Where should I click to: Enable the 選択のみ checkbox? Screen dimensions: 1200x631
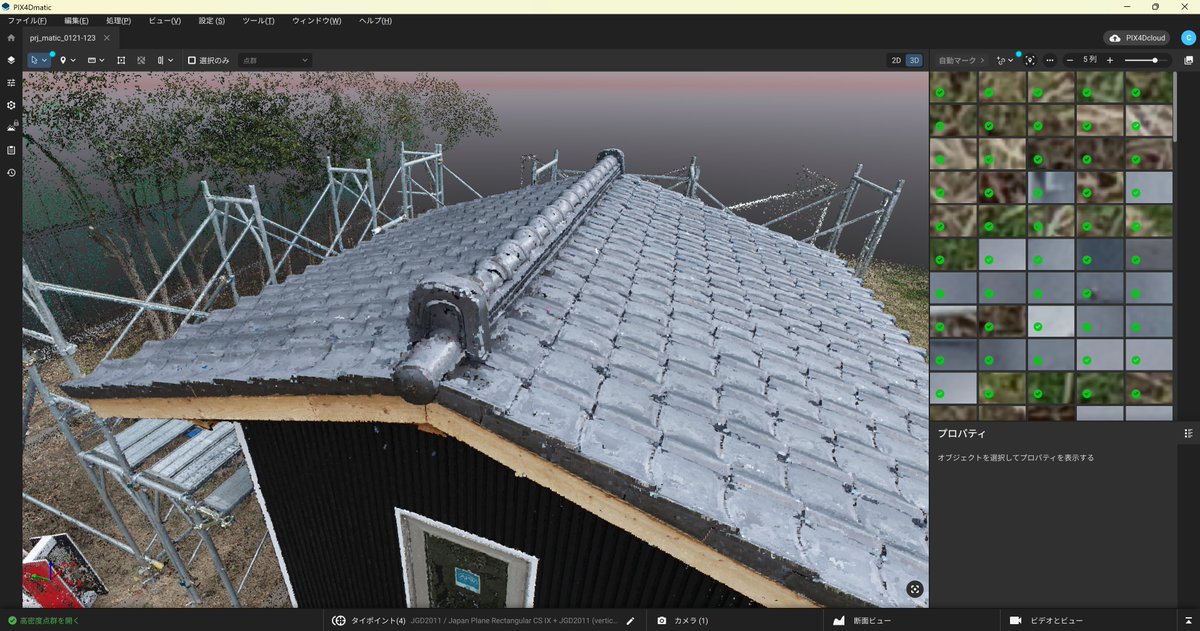coord(192,60)
